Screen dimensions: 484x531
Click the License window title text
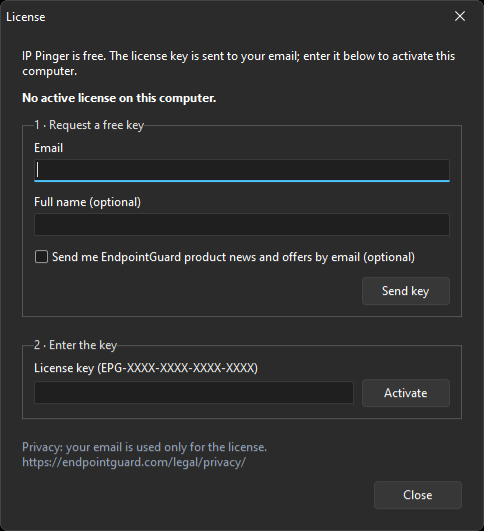click(x=26, y=17)
